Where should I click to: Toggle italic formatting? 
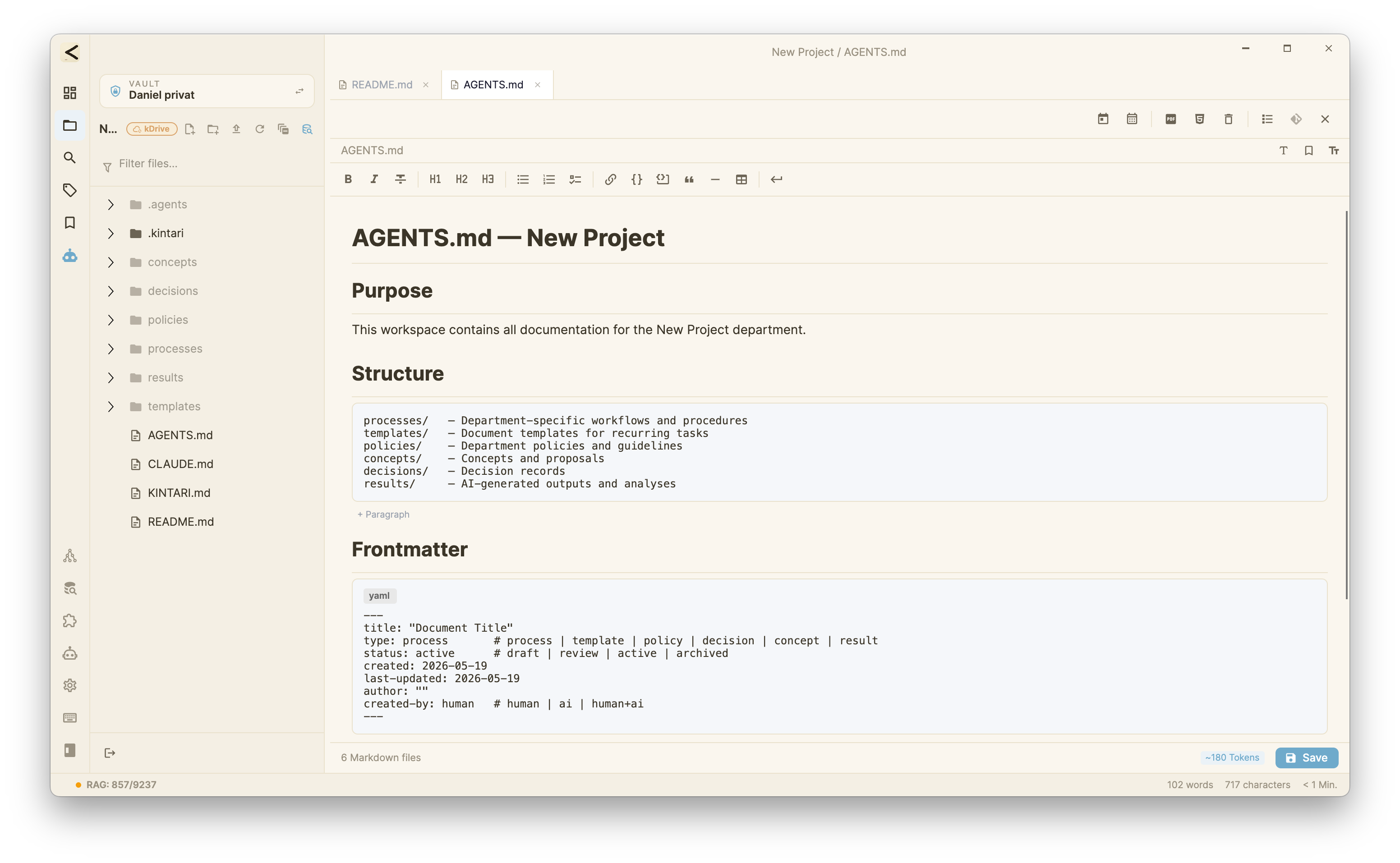[374, 179]
